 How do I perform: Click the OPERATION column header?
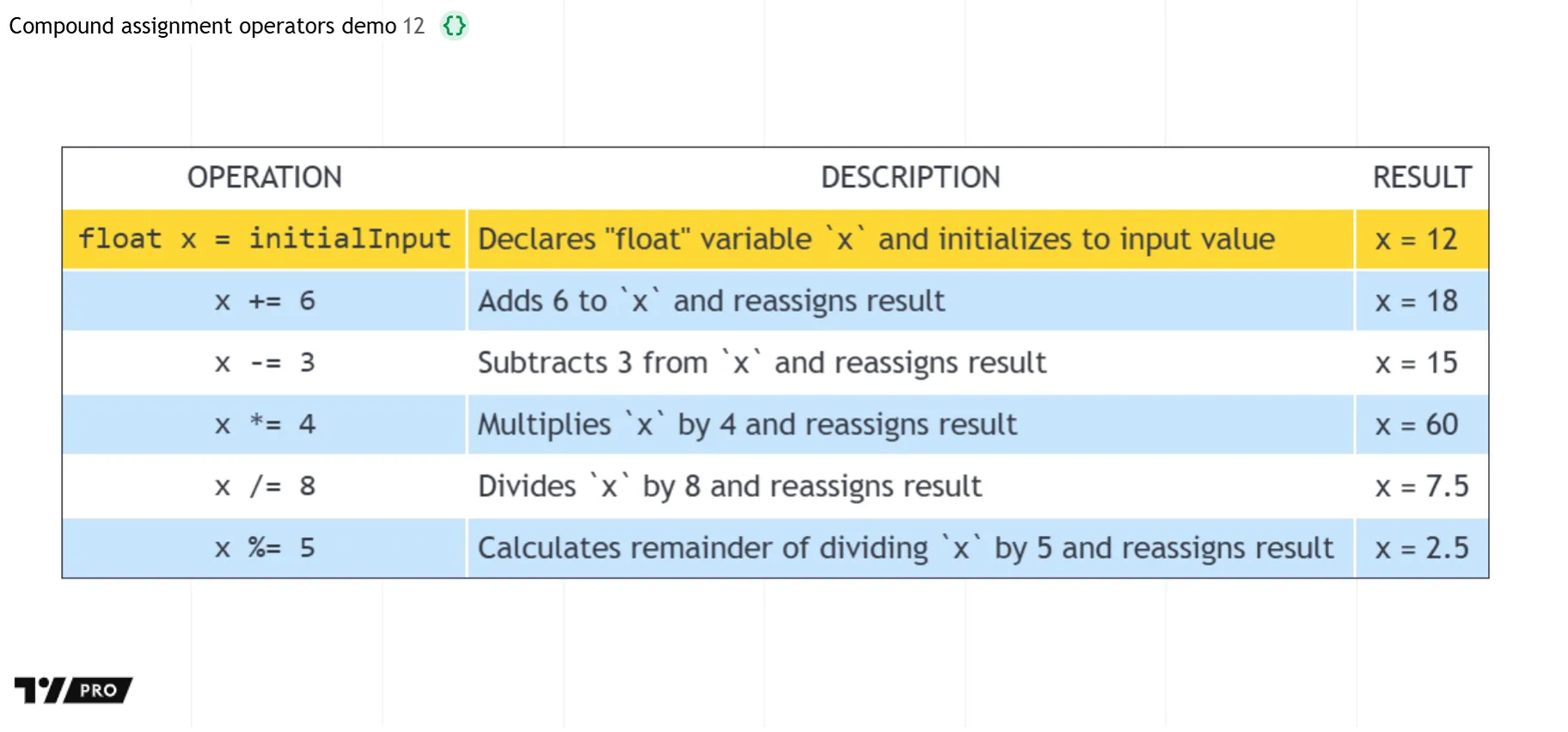point(264,178)
